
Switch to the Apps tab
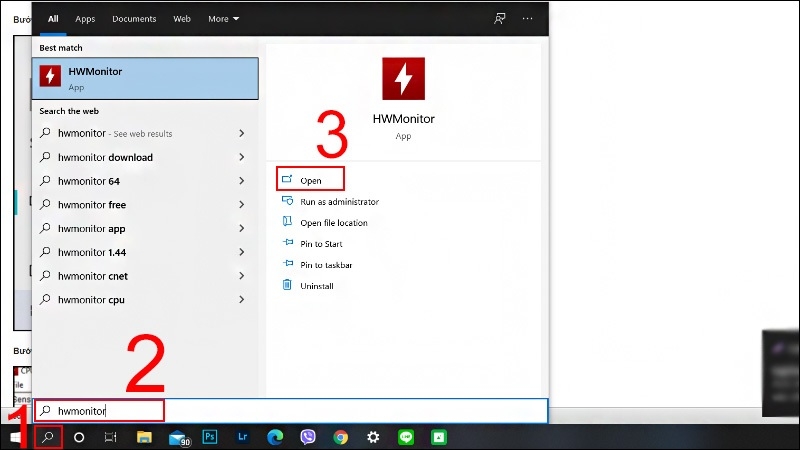pyautogui.click(x=85, y=19)
